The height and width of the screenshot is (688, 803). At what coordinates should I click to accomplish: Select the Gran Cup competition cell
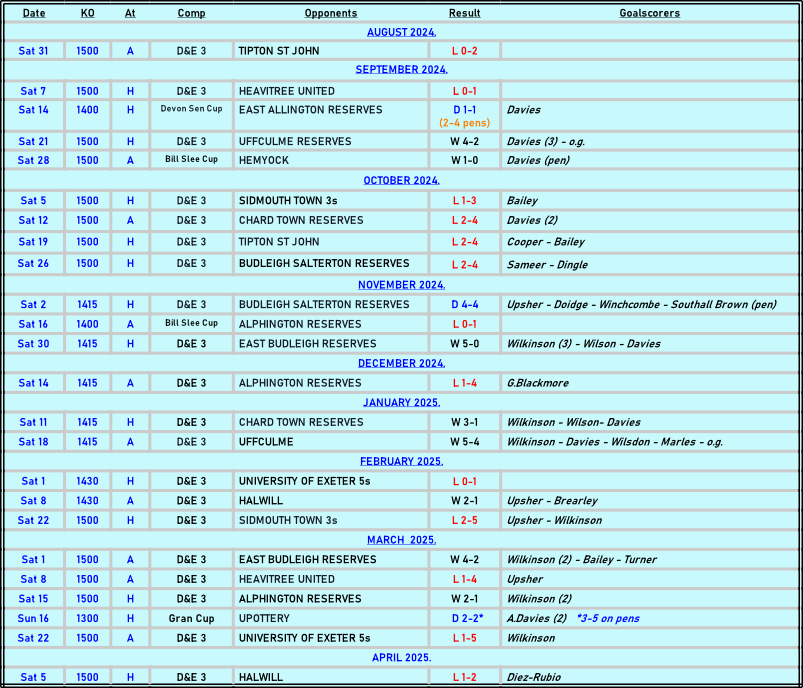point(191,619)
